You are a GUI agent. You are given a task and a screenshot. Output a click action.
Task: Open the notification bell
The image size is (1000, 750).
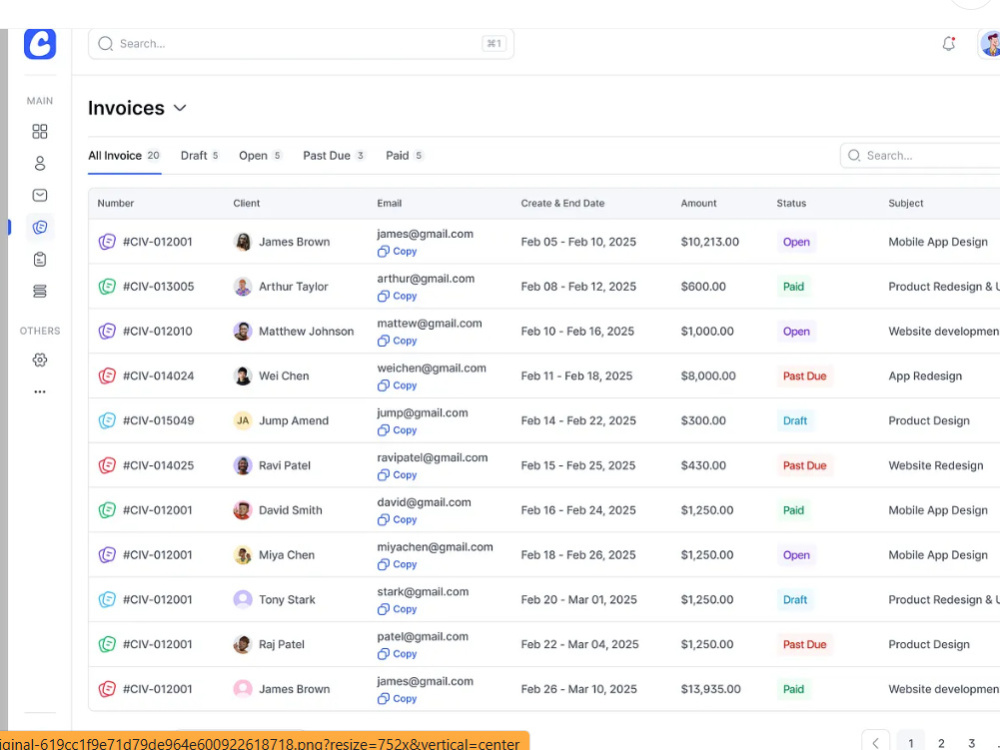click(948, 43)
